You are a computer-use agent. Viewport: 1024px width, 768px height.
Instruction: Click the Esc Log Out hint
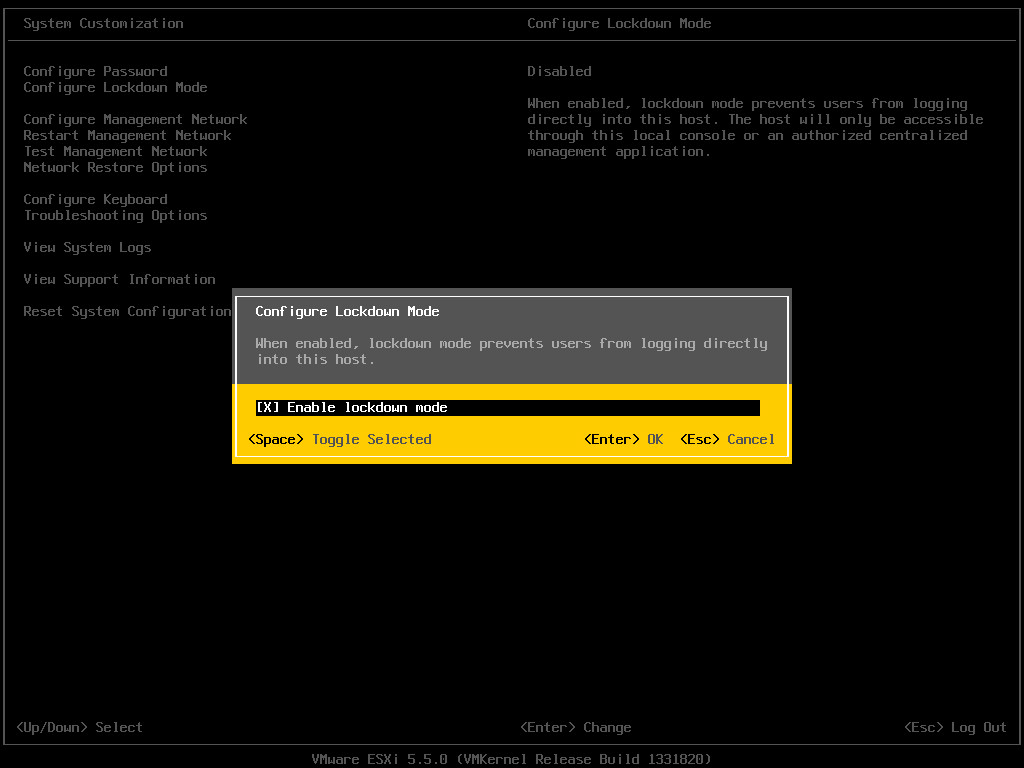coord(955,728)
